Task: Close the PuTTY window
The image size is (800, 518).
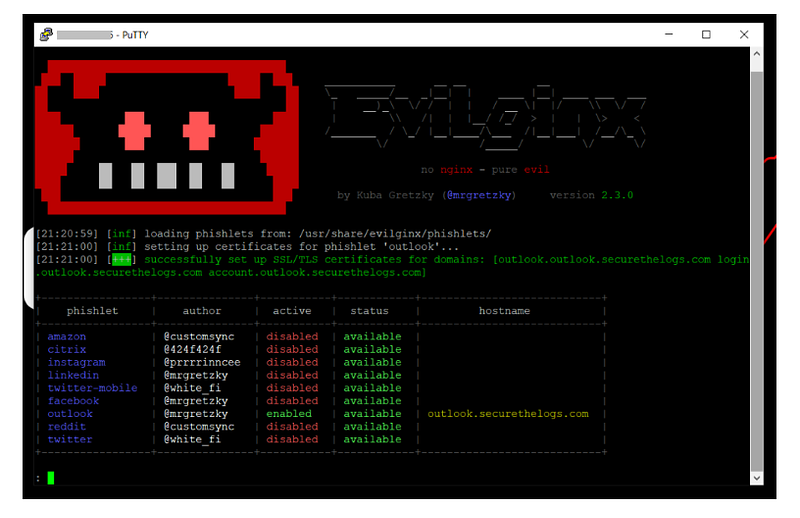Action: 744,35
